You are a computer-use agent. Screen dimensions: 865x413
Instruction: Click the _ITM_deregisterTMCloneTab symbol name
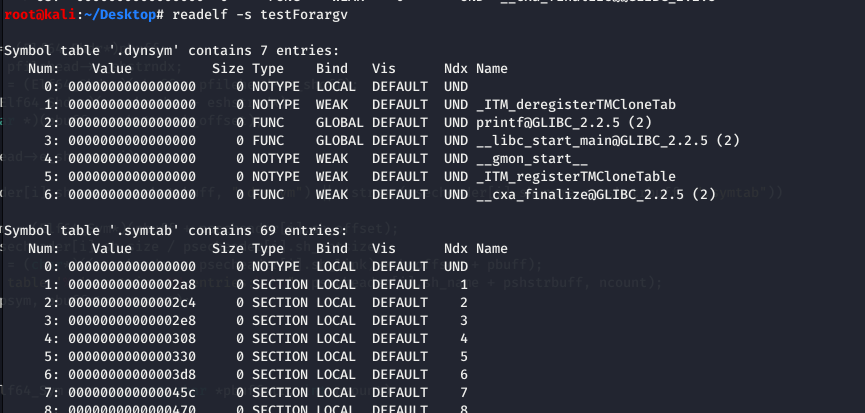tap(576, 105)
